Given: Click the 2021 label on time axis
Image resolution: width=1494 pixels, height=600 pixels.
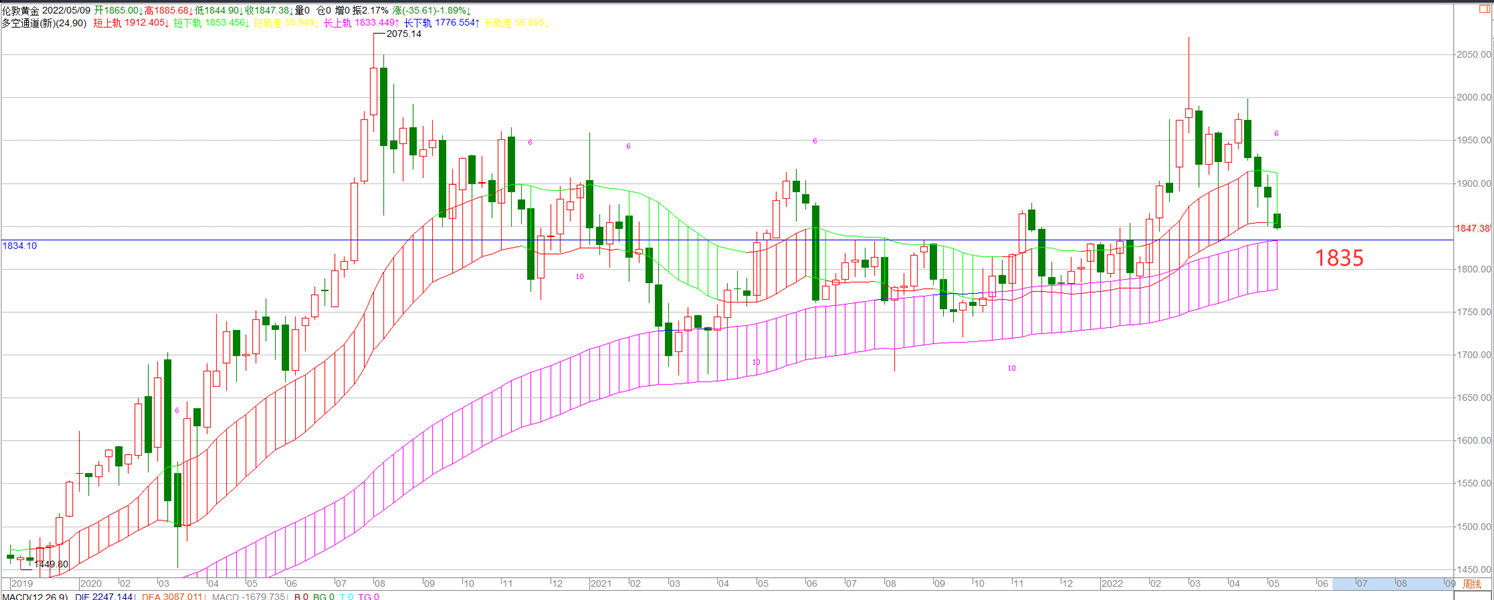Looking at the screenshot, I should pos(600,583).
